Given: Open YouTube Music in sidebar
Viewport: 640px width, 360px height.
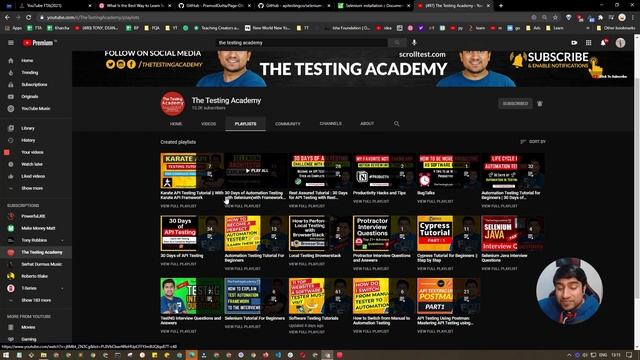Looking at the screenshot, I should coord(36,109).
